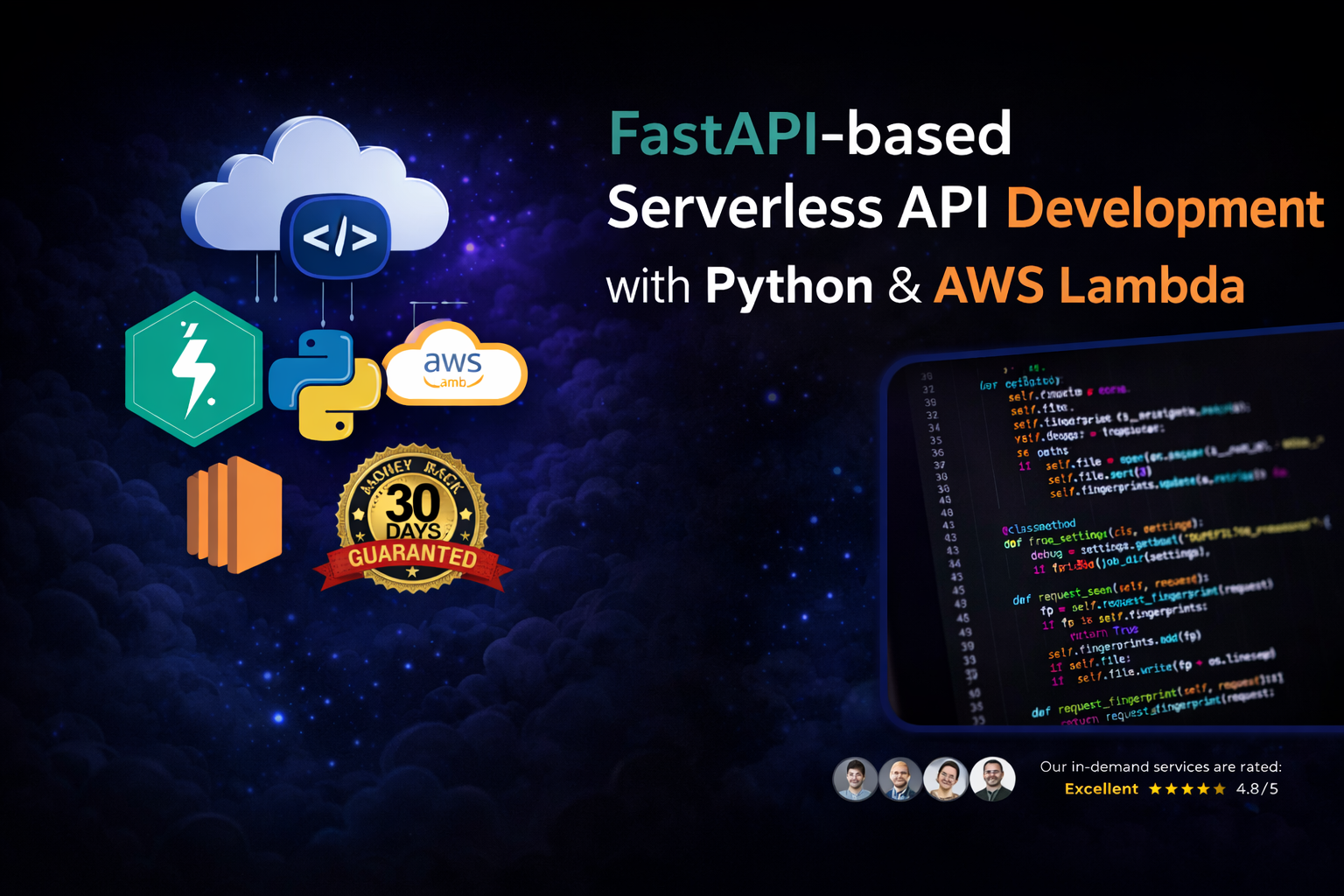This screenshot has width=1344, height=896.
Task: Select the last reviewer avatar on the right
Action: (x=992, y=779)
